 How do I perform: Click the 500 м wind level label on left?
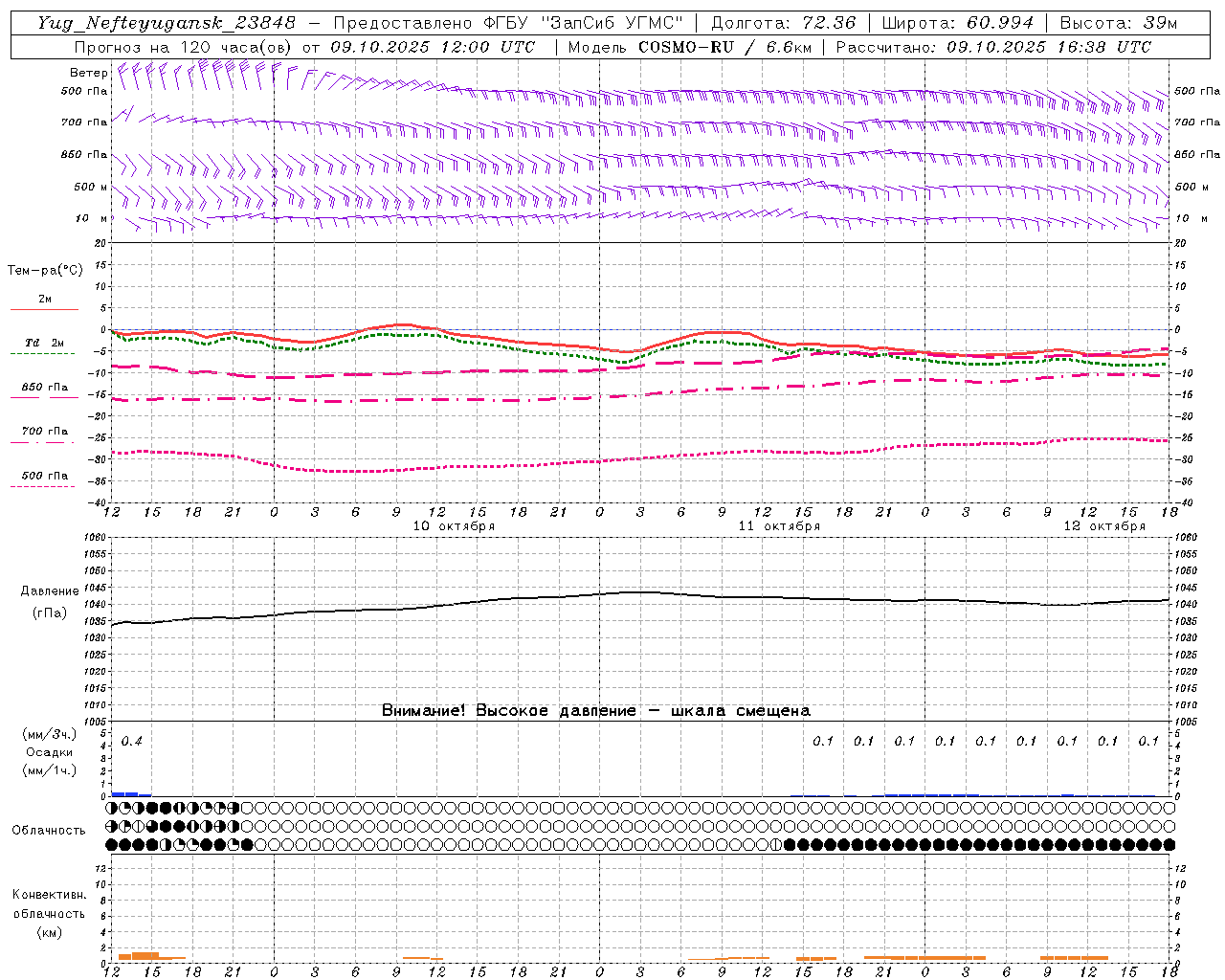click(90, 187)
